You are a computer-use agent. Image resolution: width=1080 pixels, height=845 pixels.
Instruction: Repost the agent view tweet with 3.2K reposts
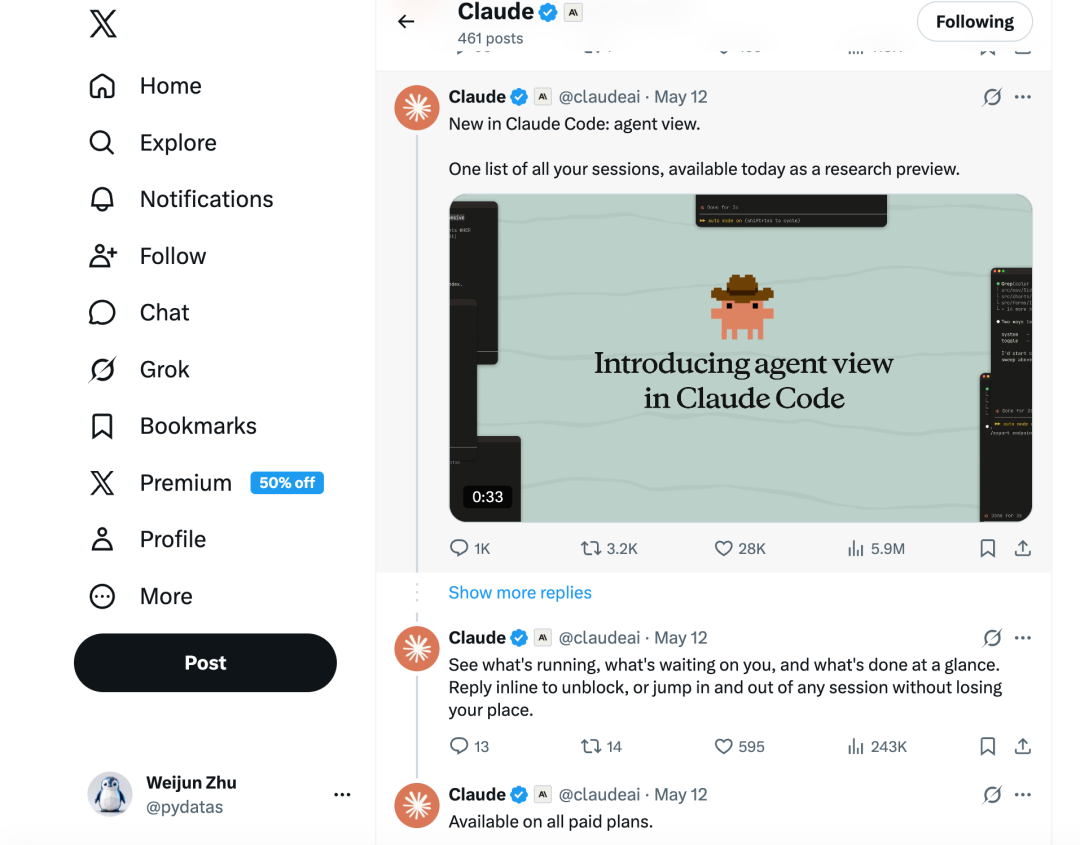pos(609,548)
